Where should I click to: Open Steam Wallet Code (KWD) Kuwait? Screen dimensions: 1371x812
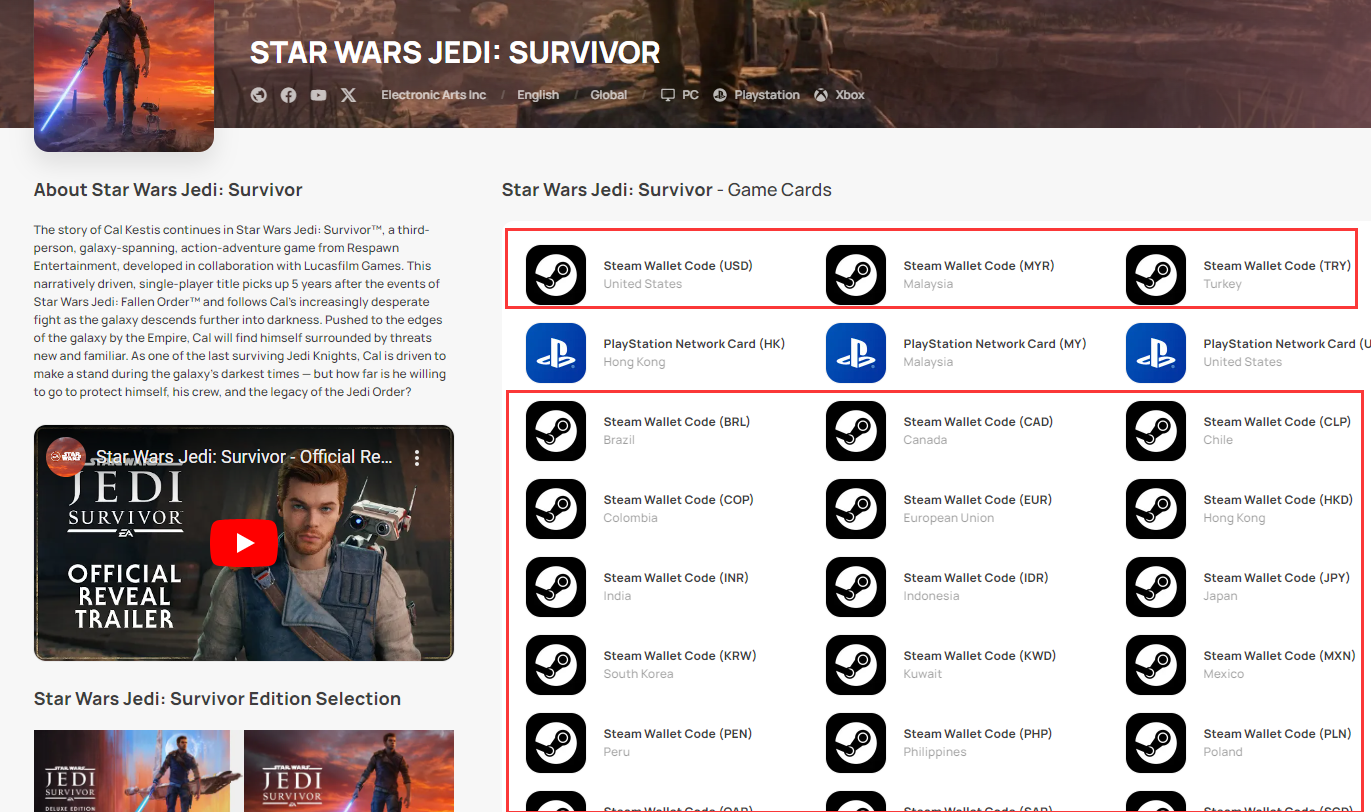coord(941,665)
